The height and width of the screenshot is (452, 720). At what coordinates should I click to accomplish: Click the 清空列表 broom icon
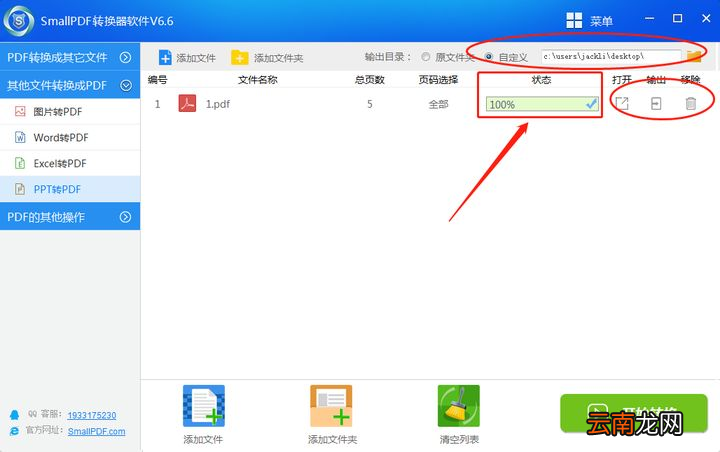(x=458, y=406)
